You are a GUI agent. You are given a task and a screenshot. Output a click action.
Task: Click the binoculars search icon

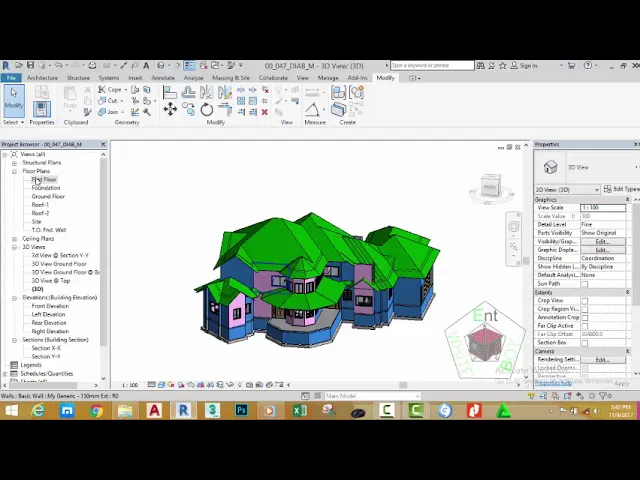[480, 65]
